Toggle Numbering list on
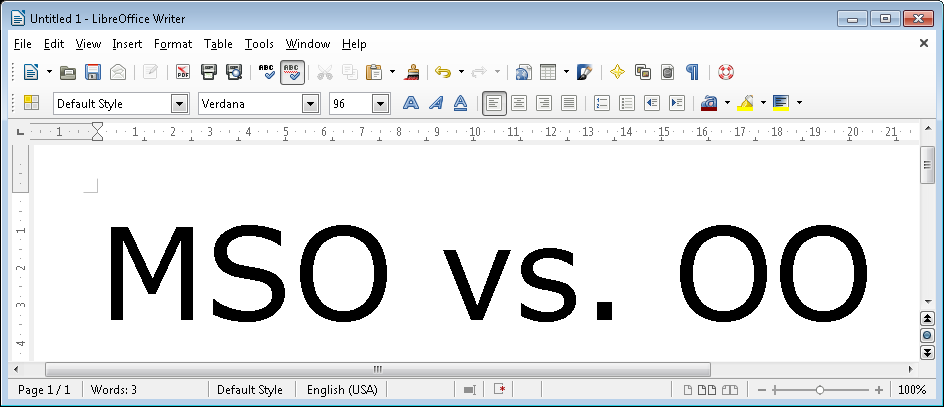944x407 pixels. pyautogui.click(x=602, y=103)
